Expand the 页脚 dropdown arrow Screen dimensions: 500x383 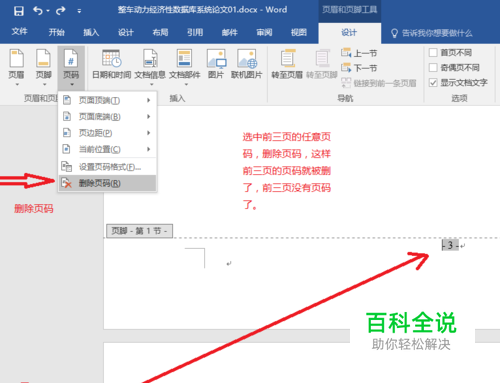pyautogui.click(x=44, y=84)
